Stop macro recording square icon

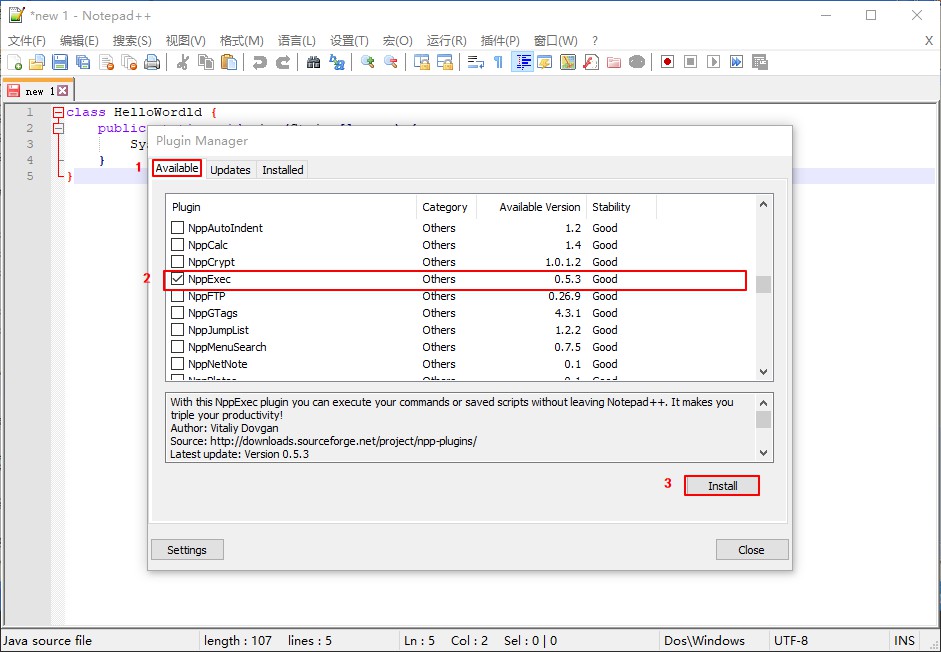tap(690, 62)
